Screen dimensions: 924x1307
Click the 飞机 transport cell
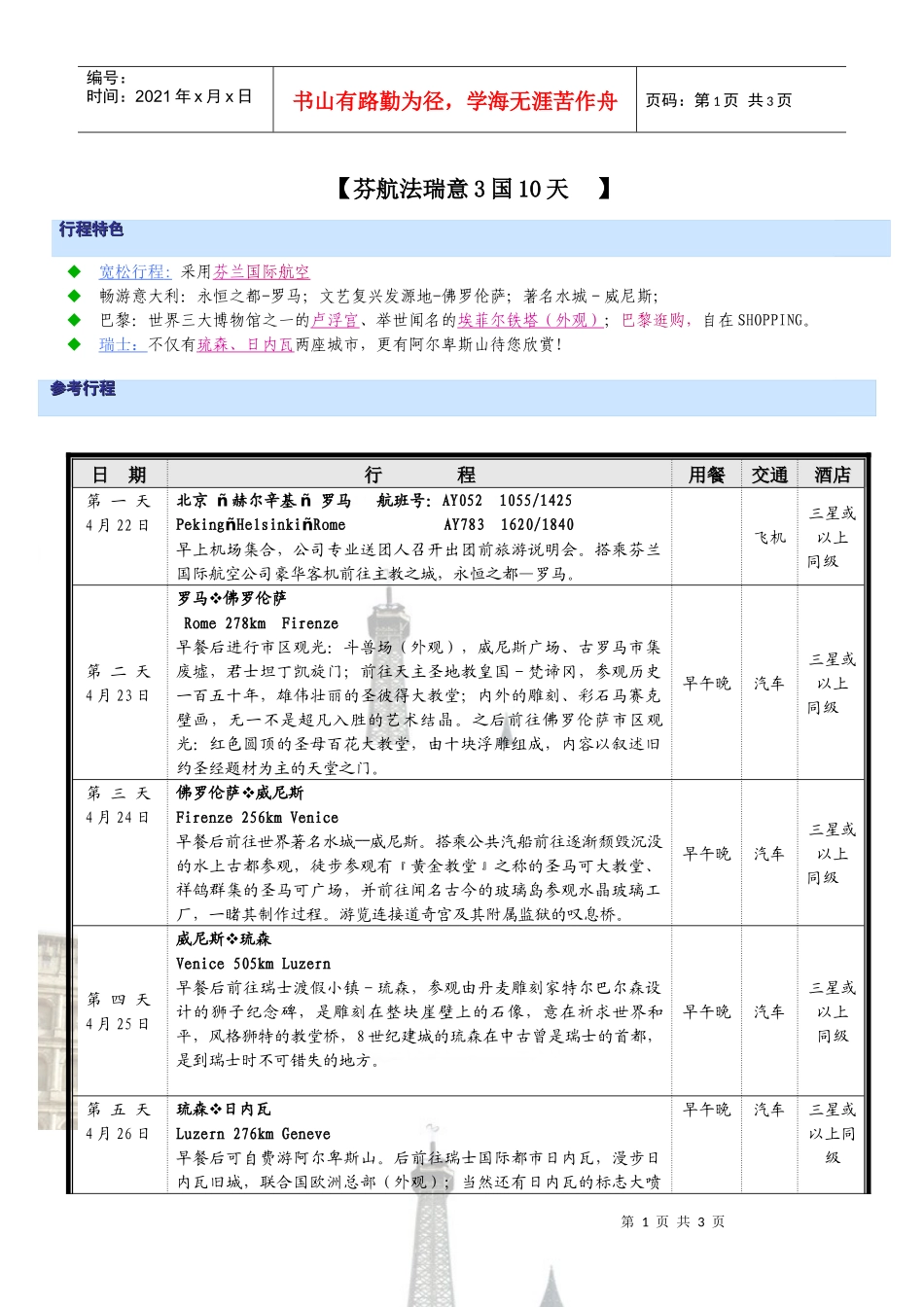[x=769, y=537]
